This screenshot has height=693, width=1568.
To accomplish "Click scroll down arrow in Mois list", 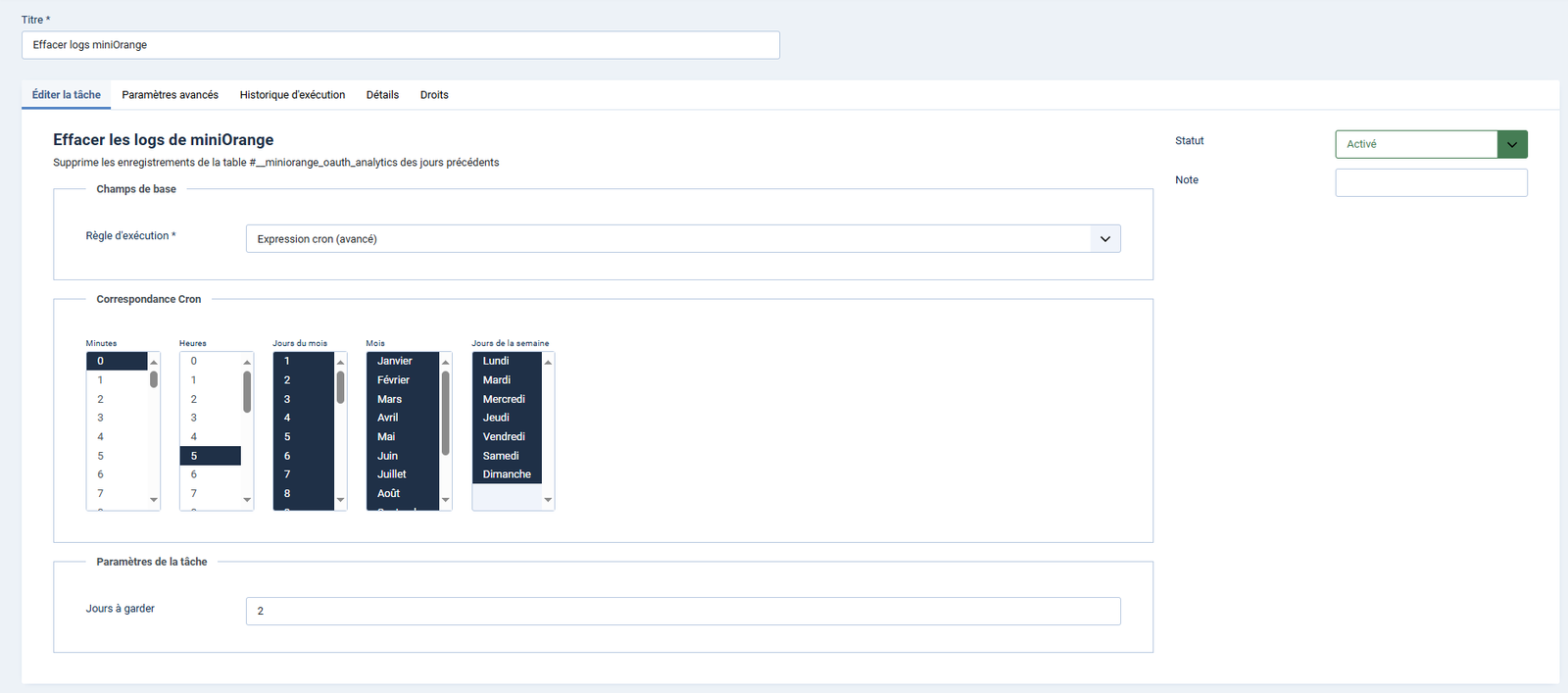I will [x=446, y=500].
